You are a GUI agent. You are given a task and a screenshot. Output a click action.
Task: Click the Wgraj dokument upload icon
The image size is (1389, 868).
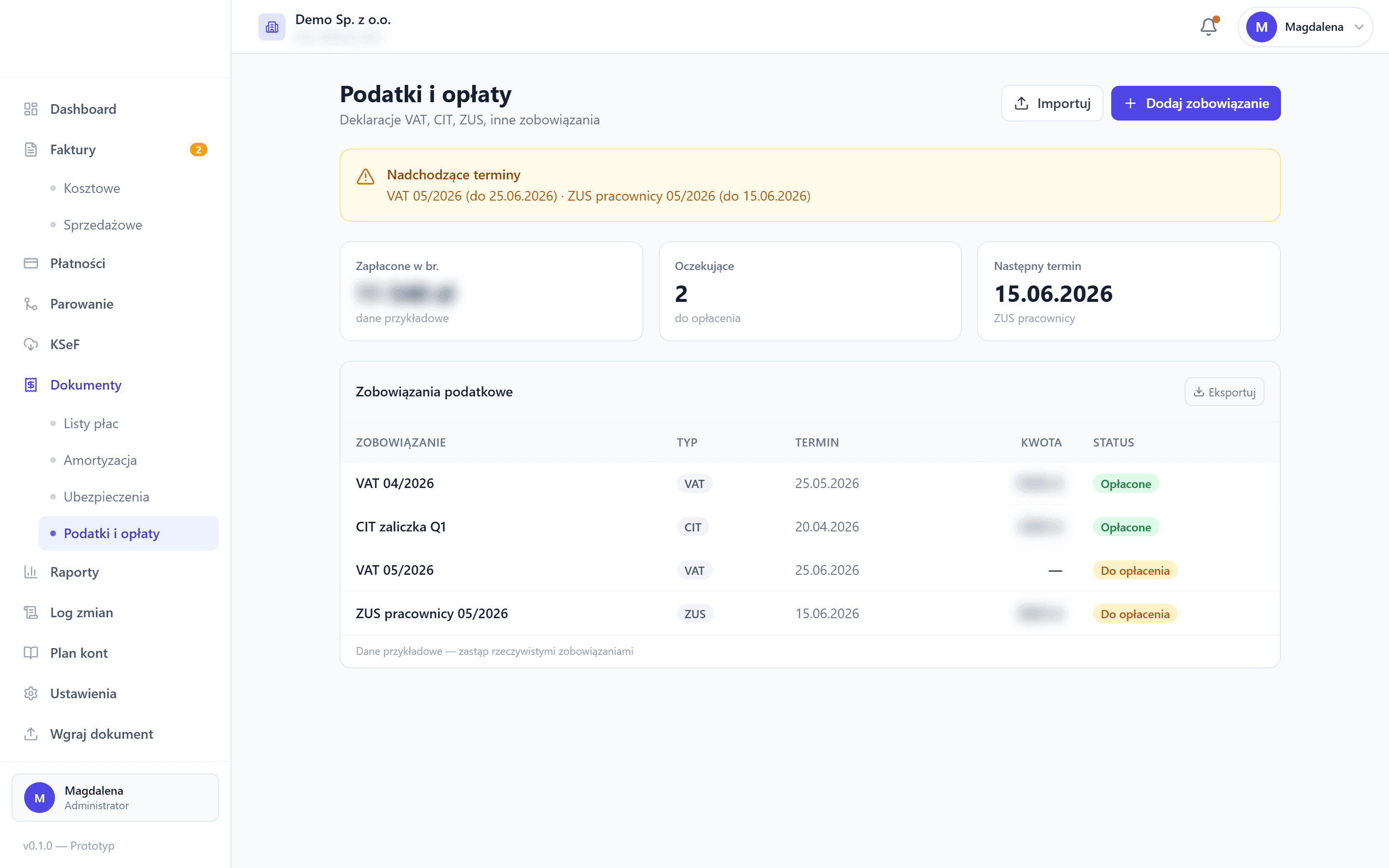tap(31, 734)
